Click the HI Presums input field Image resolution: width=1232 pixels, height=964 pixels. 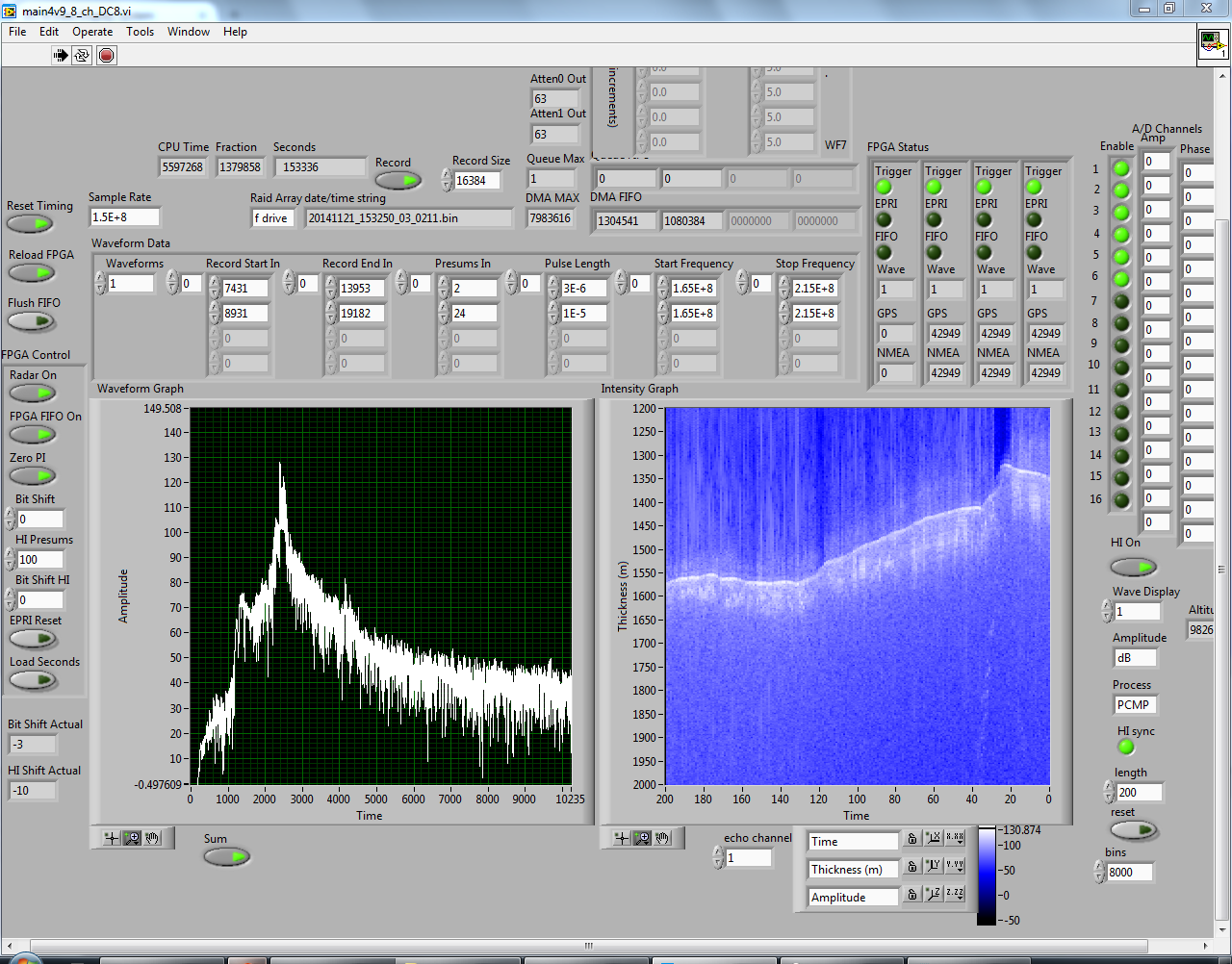(x=39, y=560)
